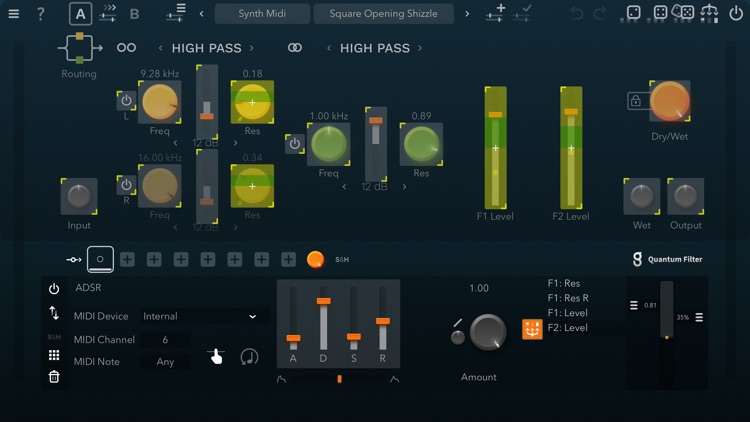The height and width of the screenshot is (422, 750).
Task: Toggle filter 2 power button
Action: pyautogui.click(x=295, y=144)
